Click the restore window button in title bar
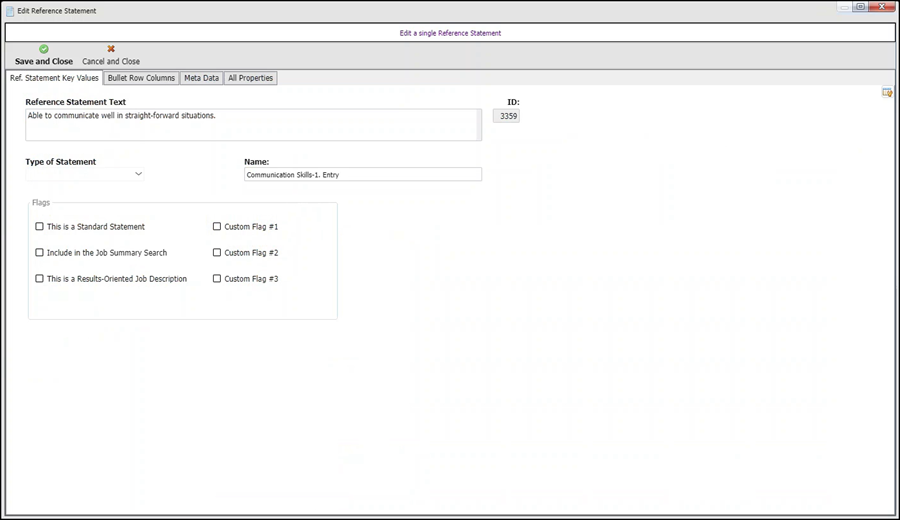 point(860,7)
